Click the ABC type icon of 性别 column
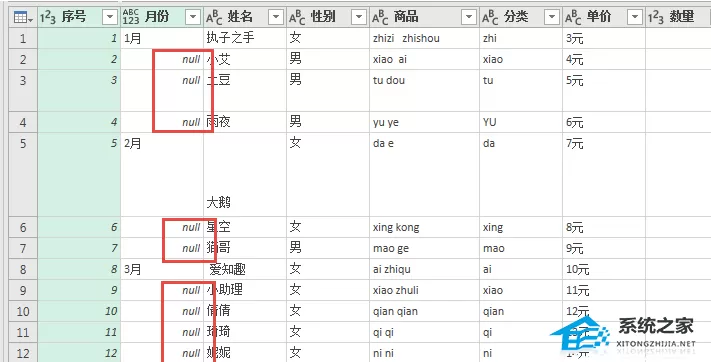 (x=297, y=17)
